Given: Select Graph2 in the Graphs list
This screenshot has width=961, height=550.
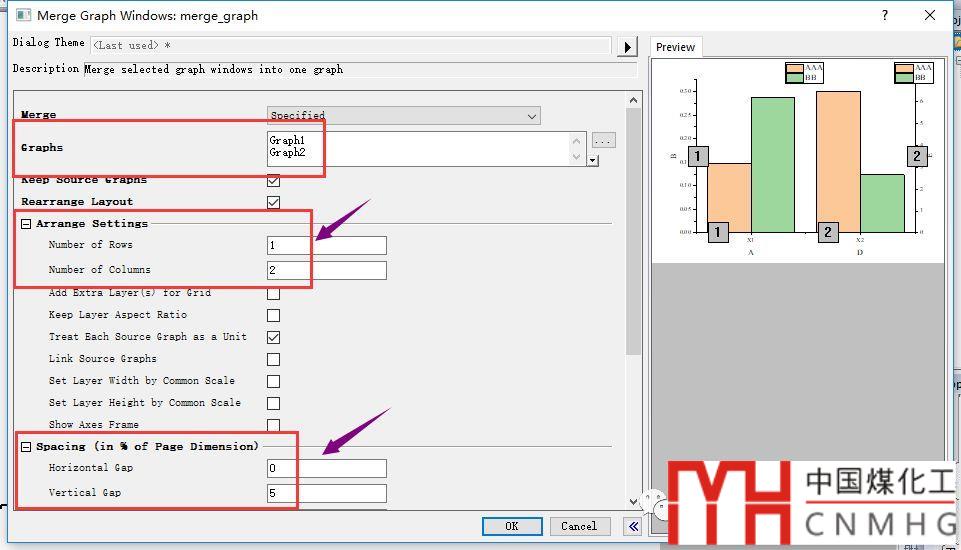Looking at the screenshot, I should [287, 153].
